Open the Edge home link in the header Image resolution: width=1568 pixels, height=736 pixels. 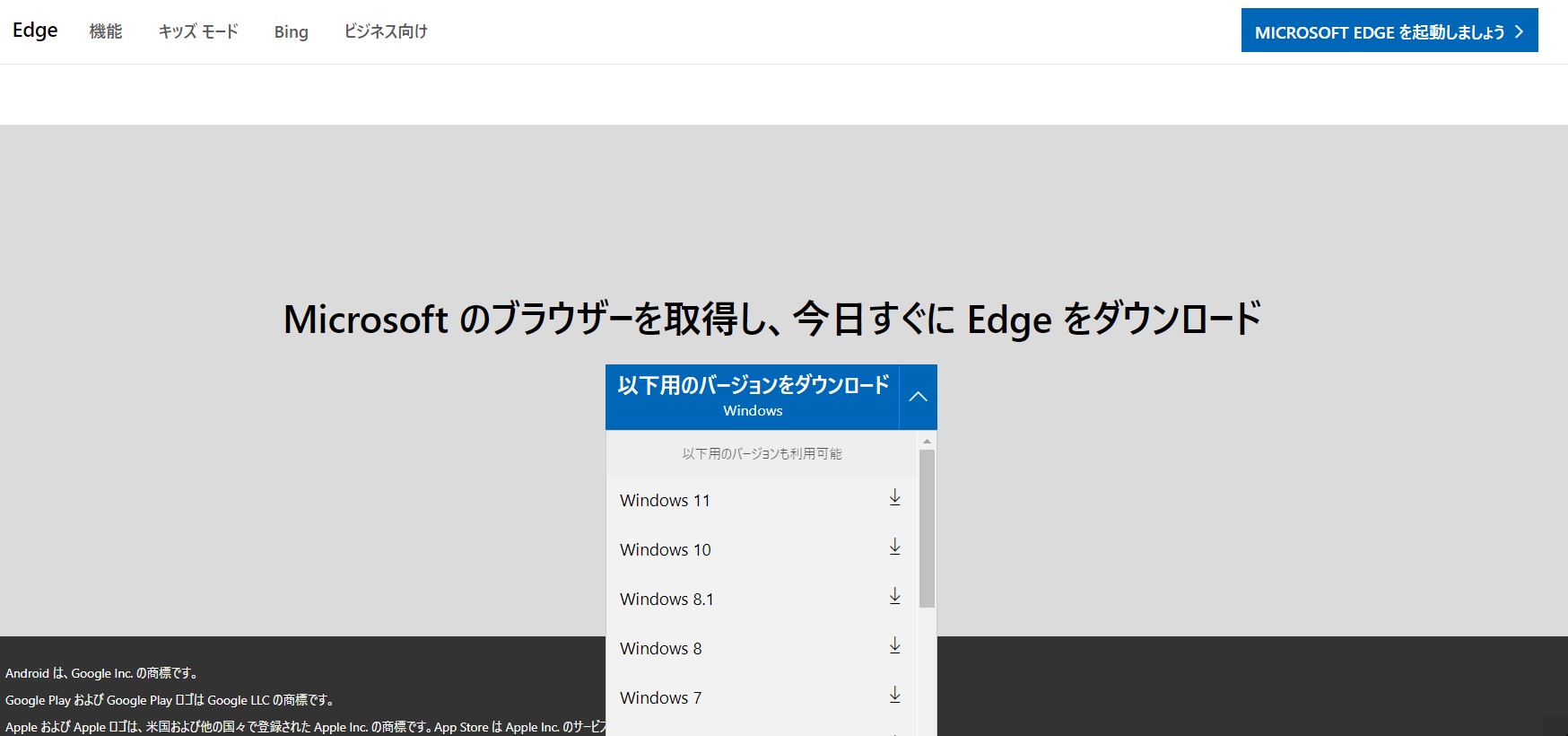pyautogui.click(x=35, y=31)
